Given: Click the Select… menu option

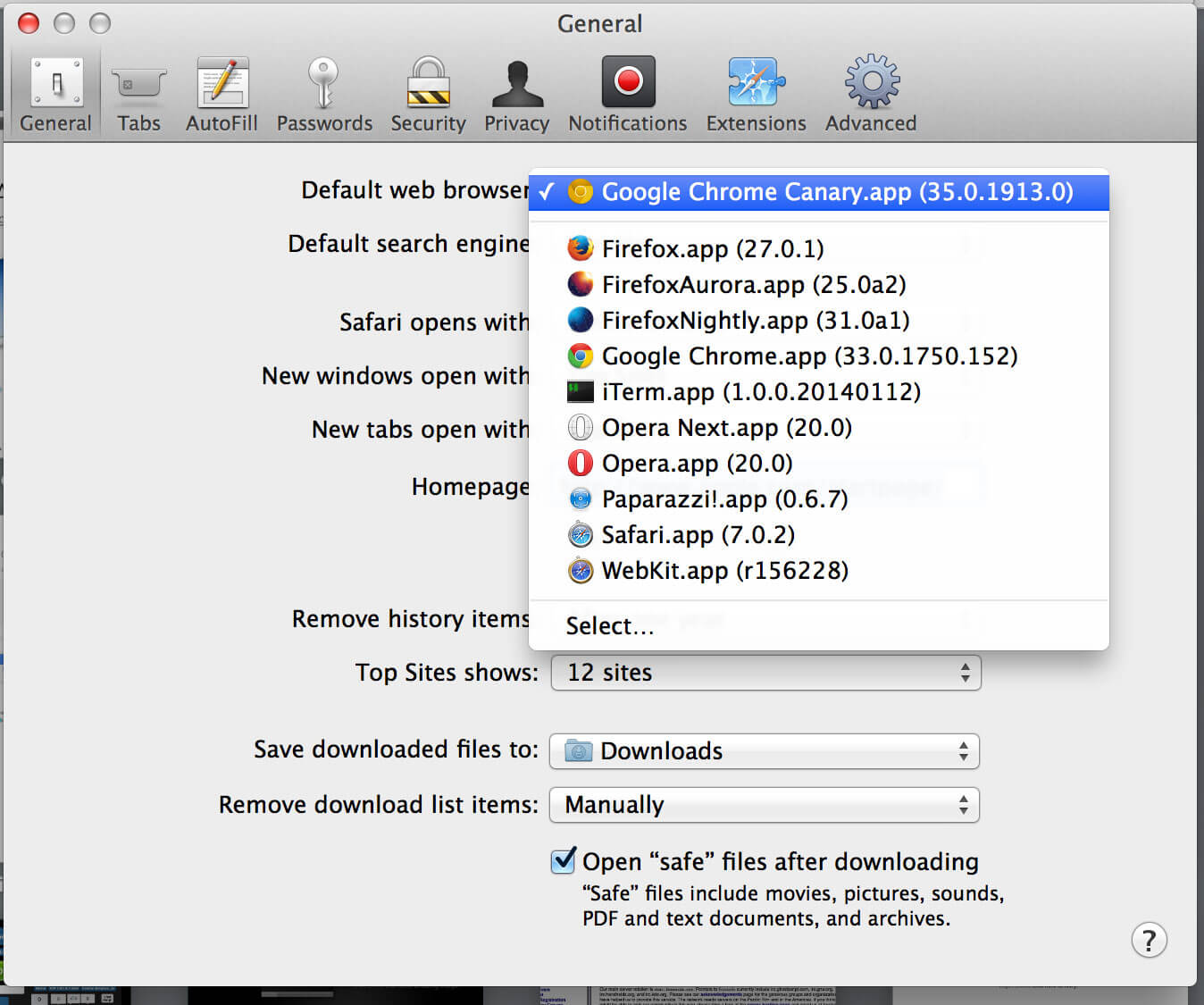Looking at the screenshot, I should click(x=819, y=625).
